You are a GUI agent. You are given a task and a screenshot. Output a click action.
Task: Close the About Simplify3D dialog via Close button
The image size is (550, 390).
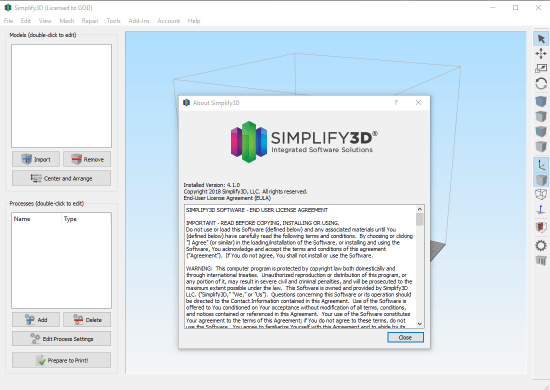pyautogui.click(x=405, y=337)
